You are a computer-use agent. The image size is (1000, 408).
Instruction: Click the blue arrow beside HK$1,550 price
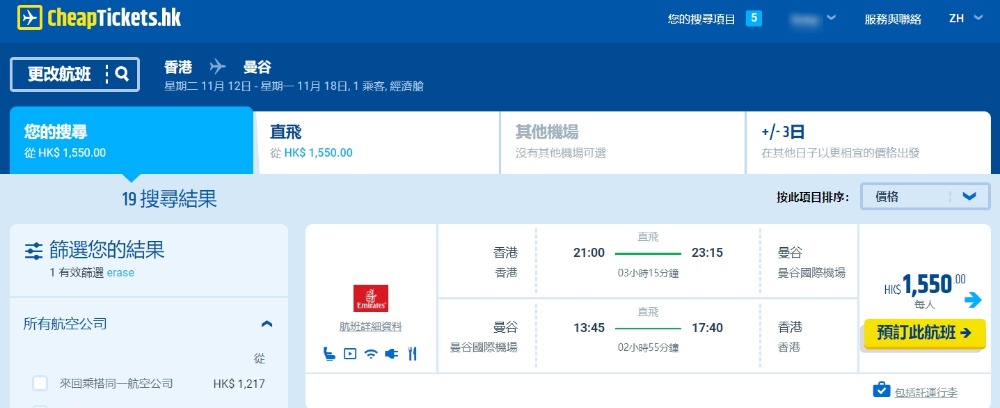point(973,300)
